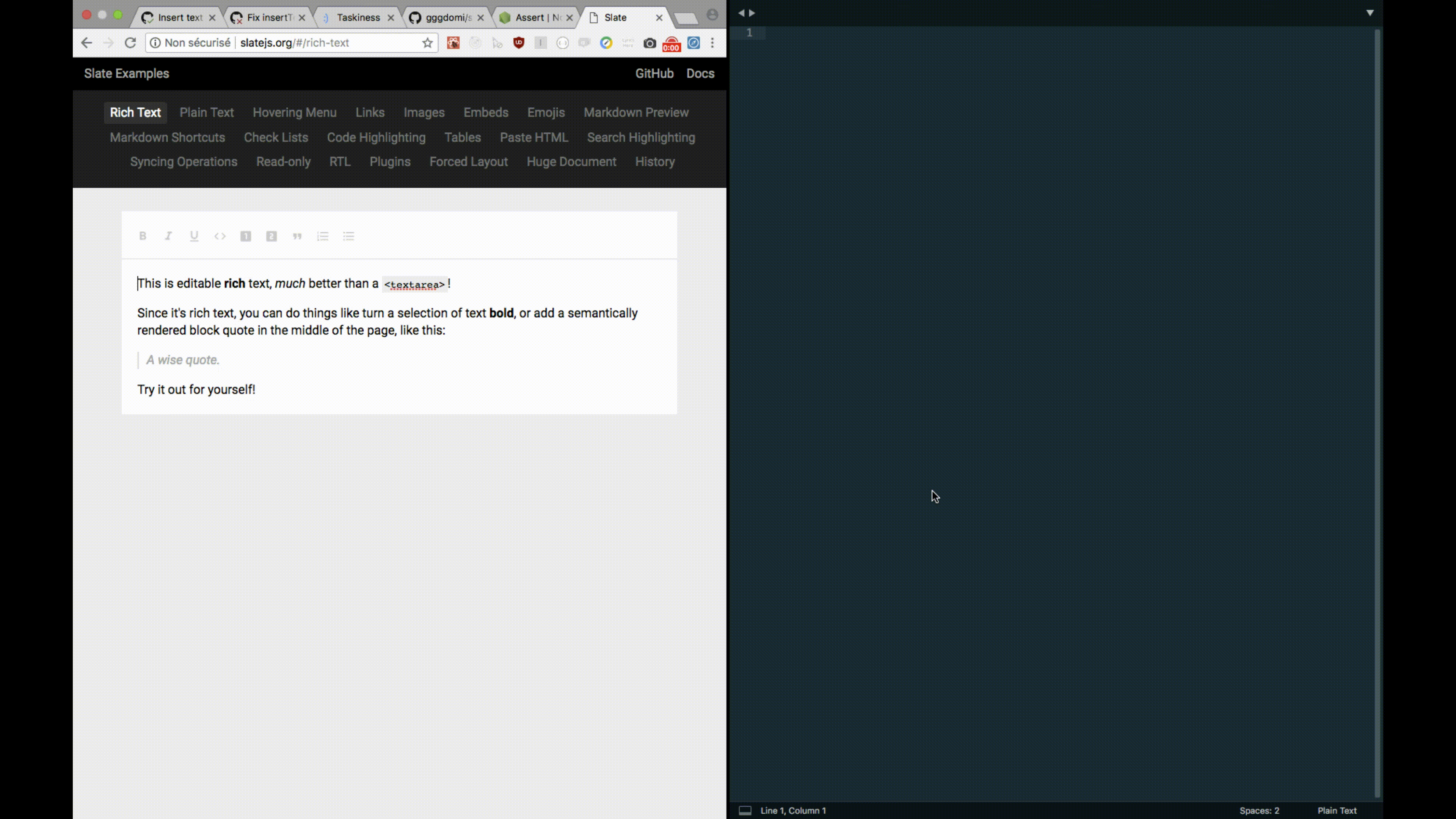The image size is (1456, 819).
Task: Open the Docs link
Action: coord(700,74)
